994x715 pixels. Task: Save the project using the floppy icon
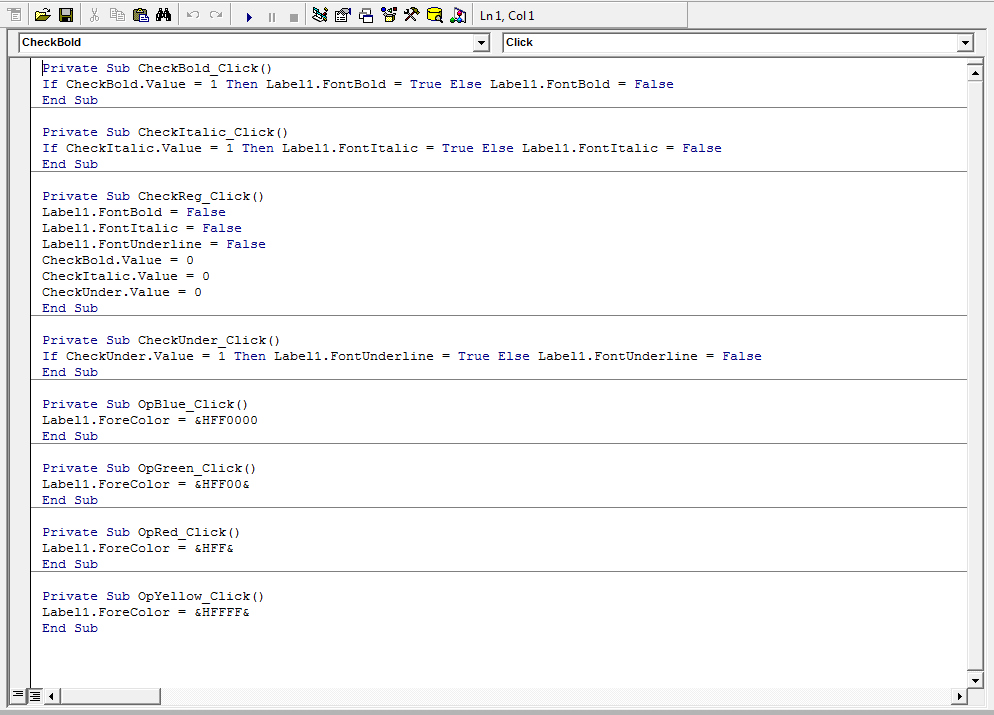(65, 15)
